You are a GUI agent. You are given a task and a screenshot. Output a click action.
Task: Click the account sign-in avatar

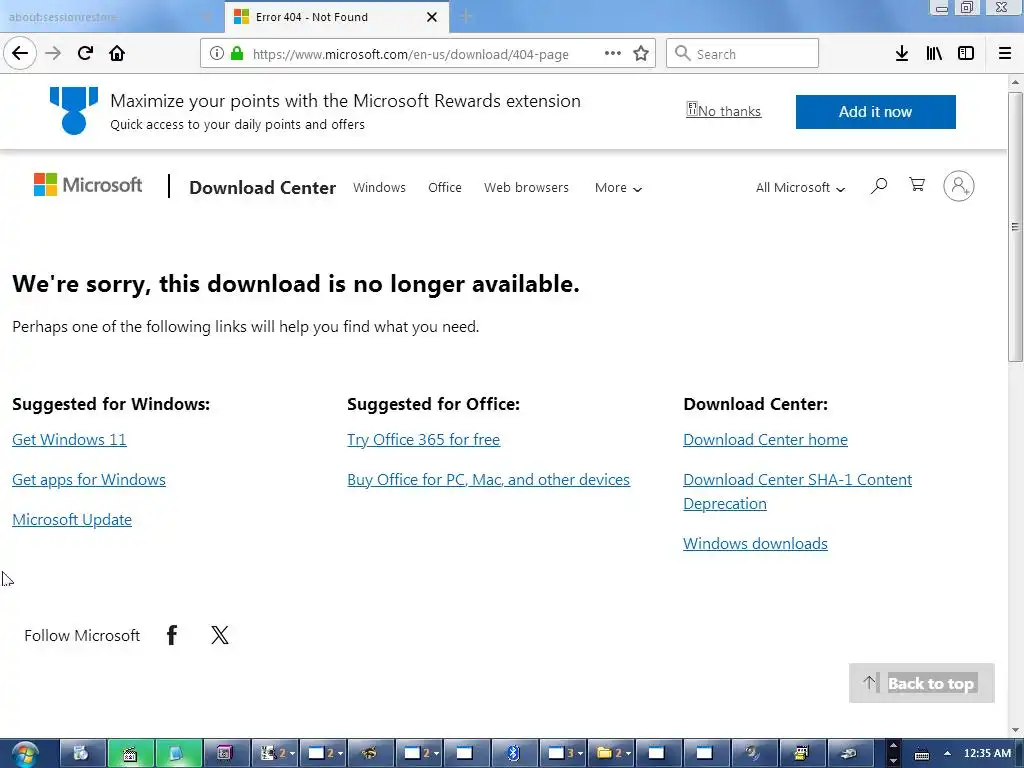click(959, 186)
